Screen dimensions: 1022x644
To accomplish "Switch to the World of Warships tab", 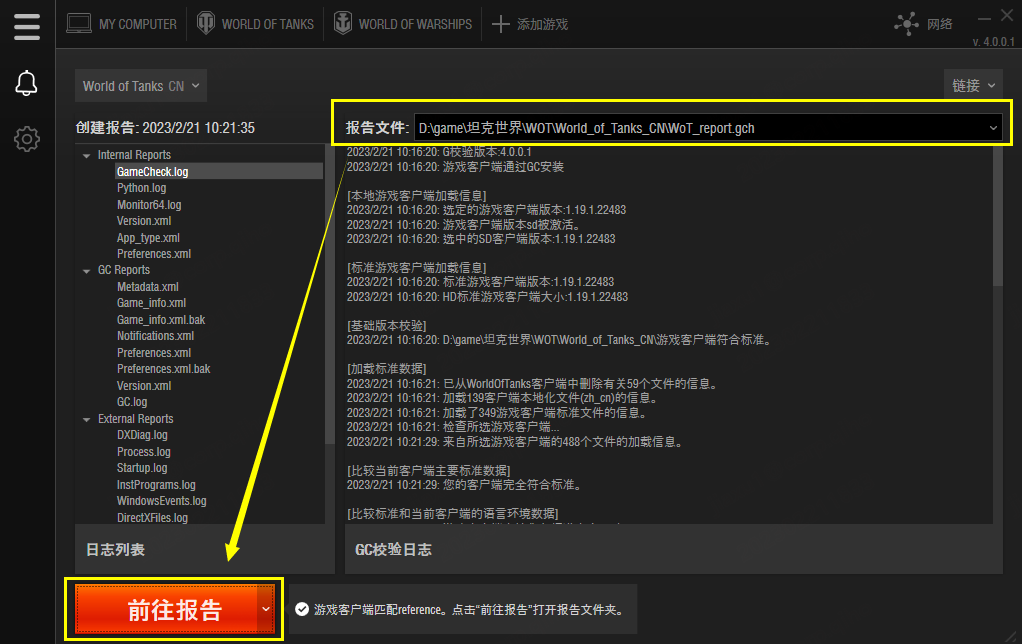I will click(x=414, y=24).
